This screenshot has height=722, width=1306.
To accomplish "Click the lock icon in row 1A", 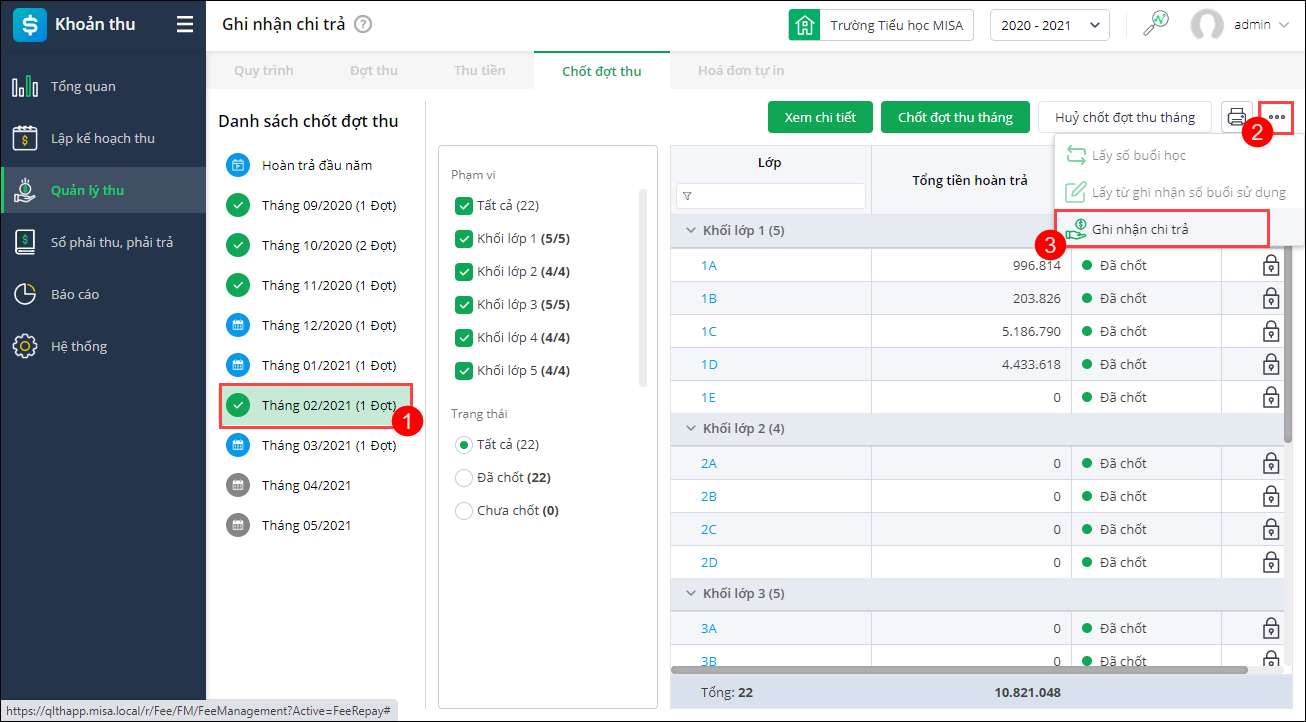I will [x=1271, y=265].
